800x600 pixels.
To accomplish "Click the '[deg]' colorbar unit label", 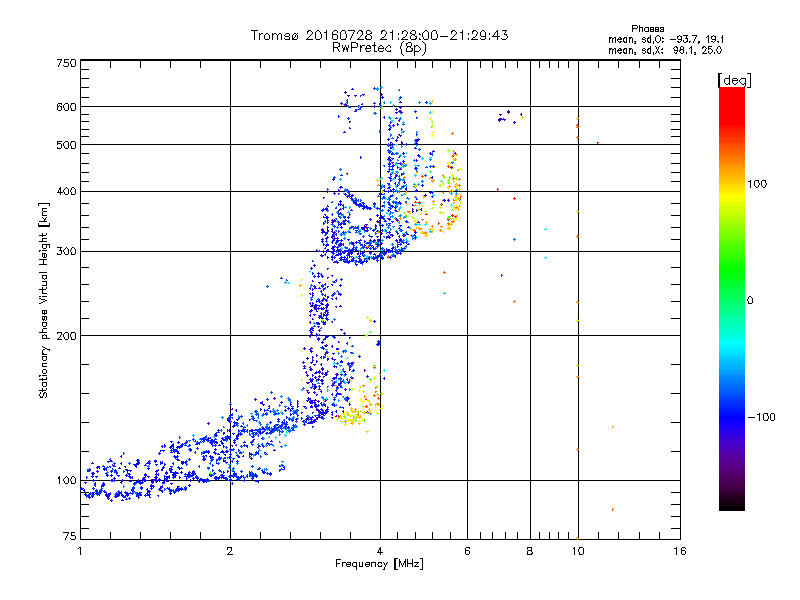I will (x=734, y=80).
